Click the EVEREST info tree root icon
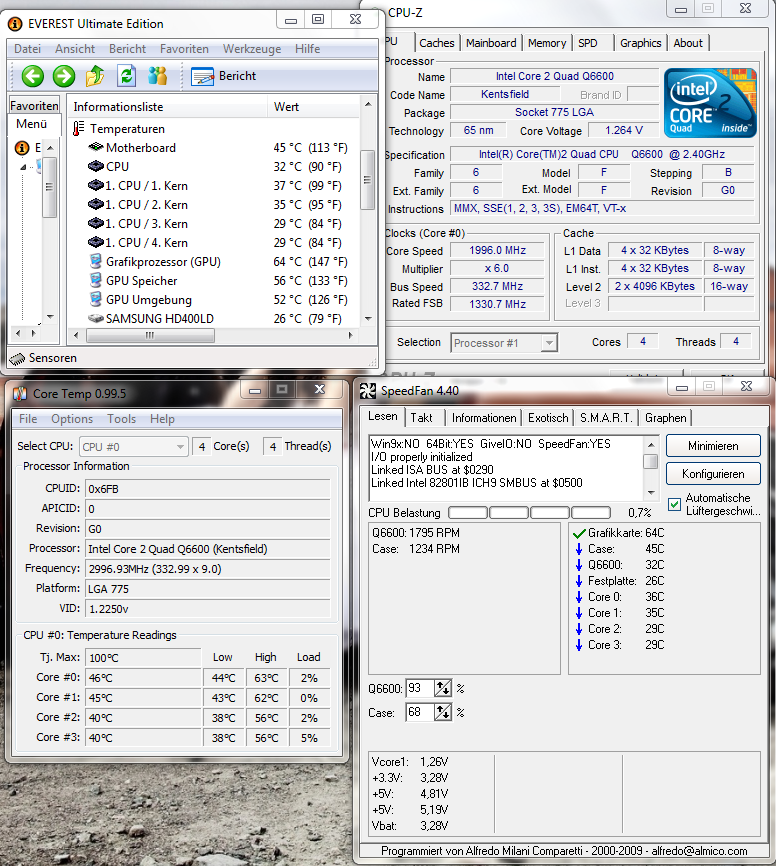 pyautogui.click(x=22, y=148)
